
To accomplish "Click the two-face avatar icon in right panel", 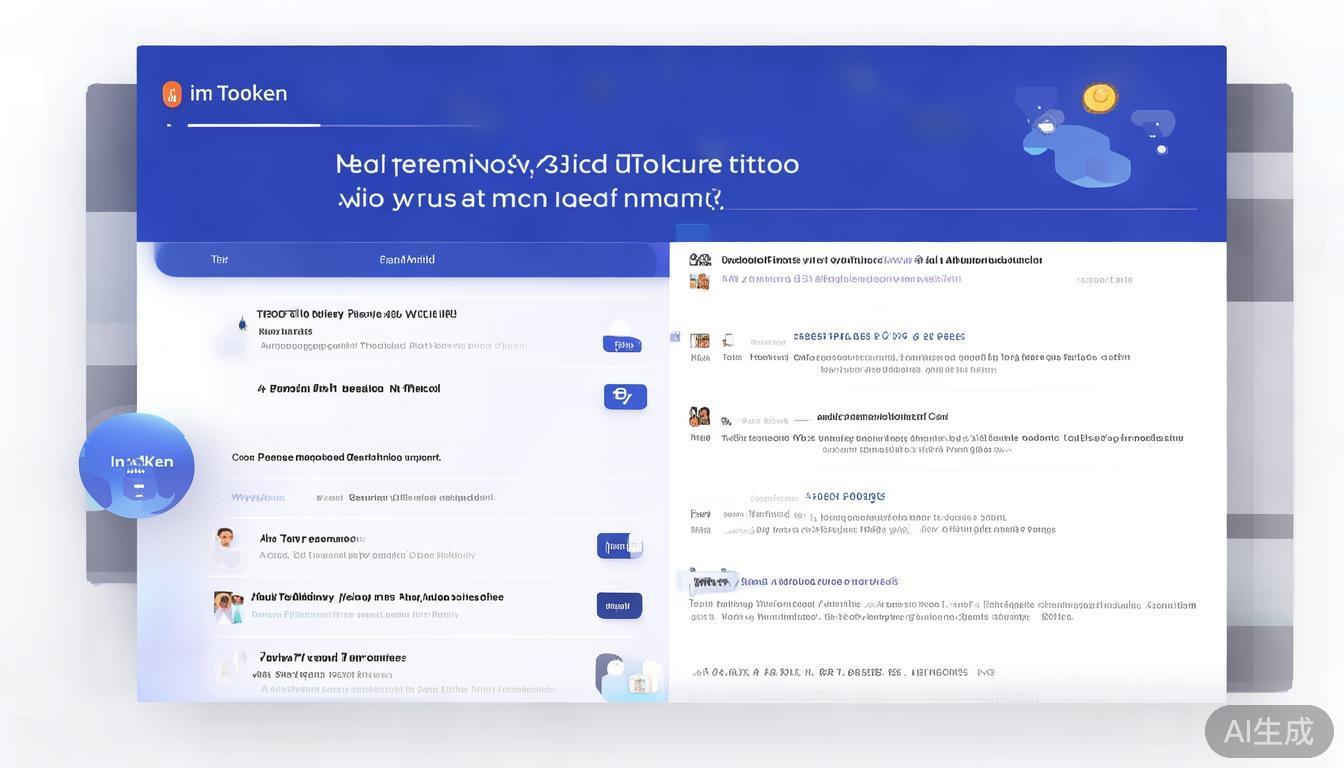I will click(x=700, y=417).
